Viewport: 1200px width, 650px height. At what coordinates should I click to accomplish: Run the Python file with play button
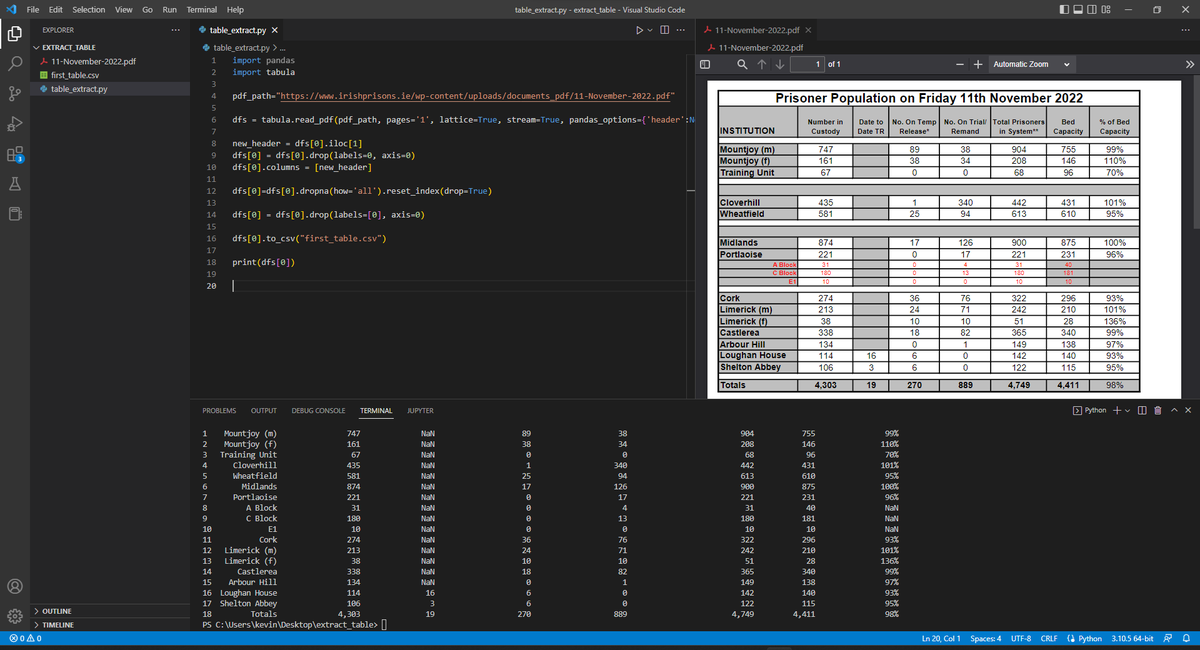(x=640, y=31)
